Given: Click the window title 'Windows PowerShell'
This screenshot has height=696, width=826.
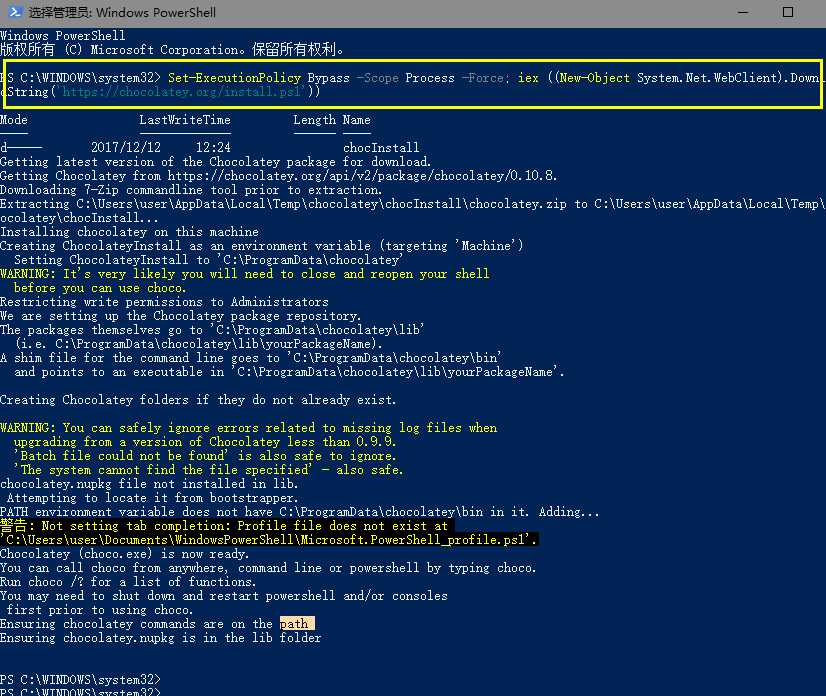Looking at the screenshot, I should point(155,12).
